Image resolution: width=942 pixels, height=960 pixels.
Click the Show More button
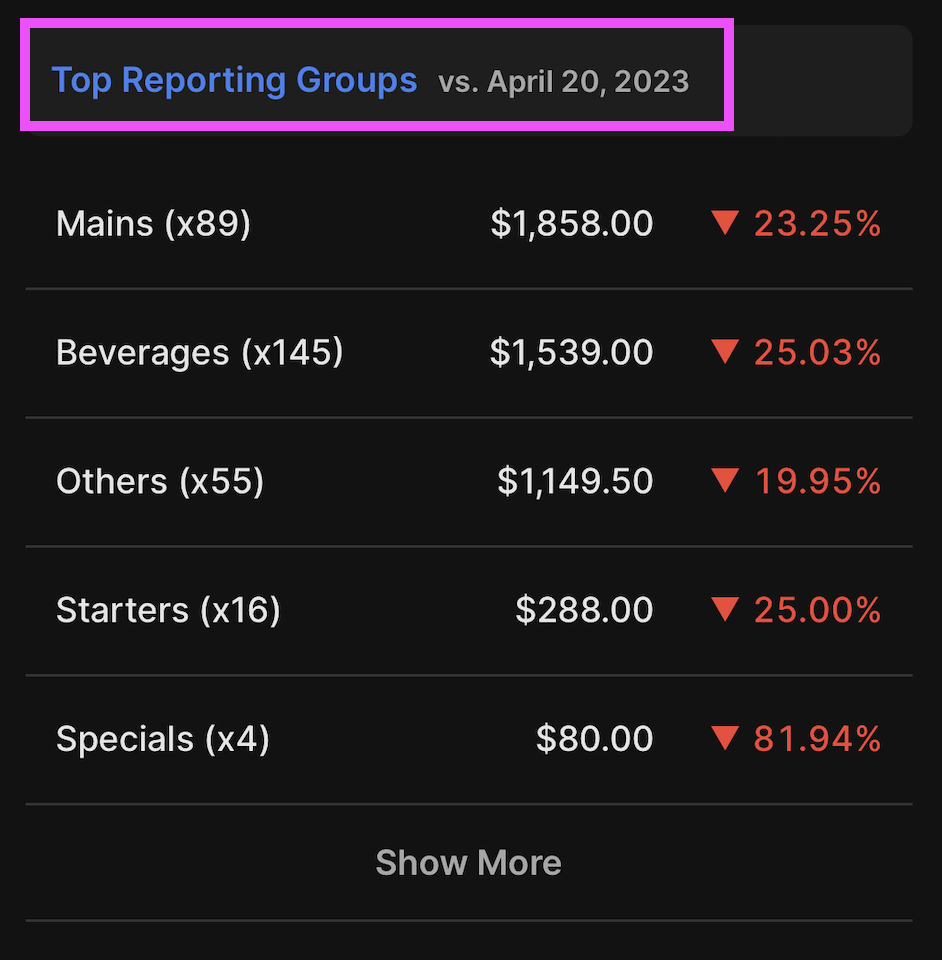point(468,862)
